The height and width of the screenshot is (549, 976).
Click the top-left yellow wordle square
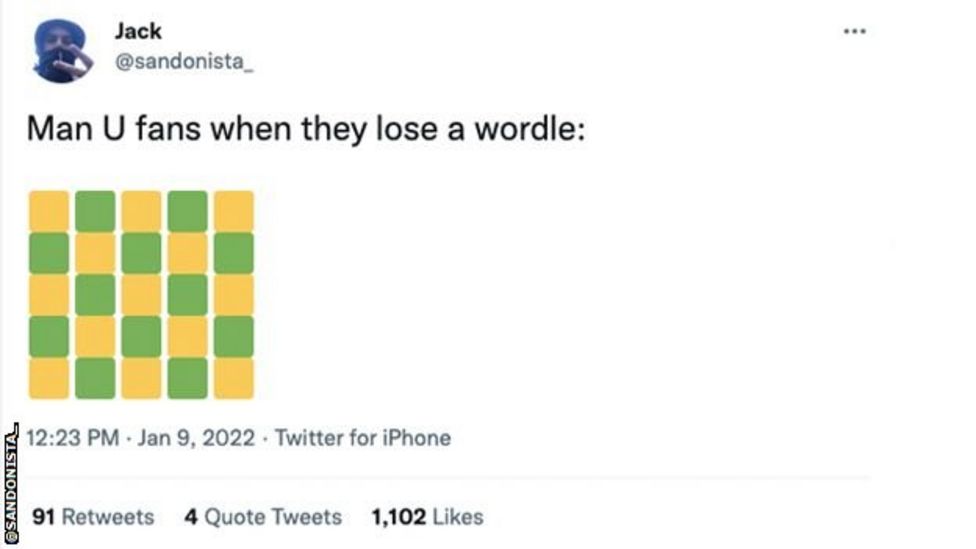pyautogui.click(x=49, y=211)
